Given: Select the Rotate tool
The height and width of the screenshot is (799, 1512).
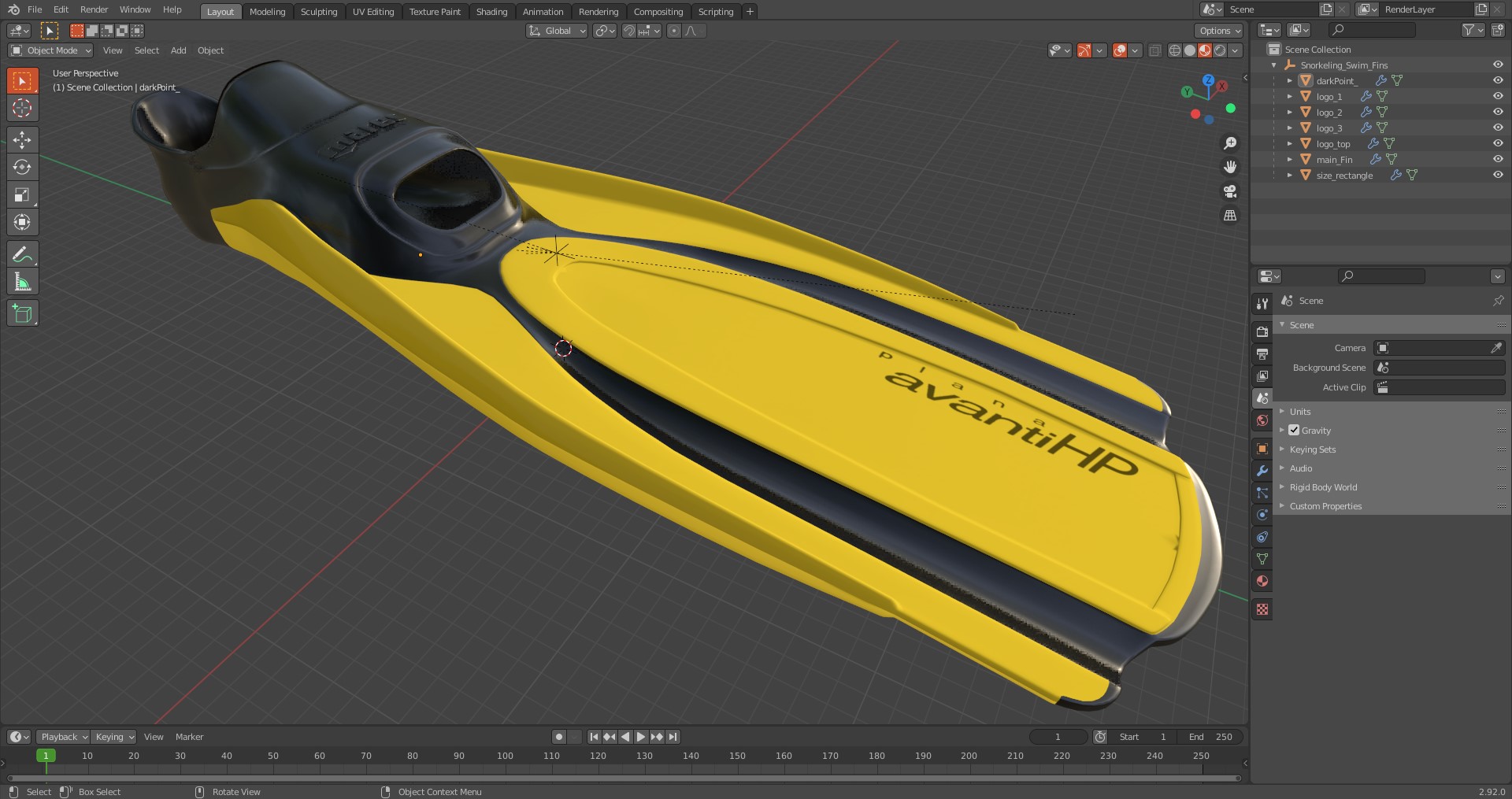Looking at the screenshot, I should pos(22,167).
